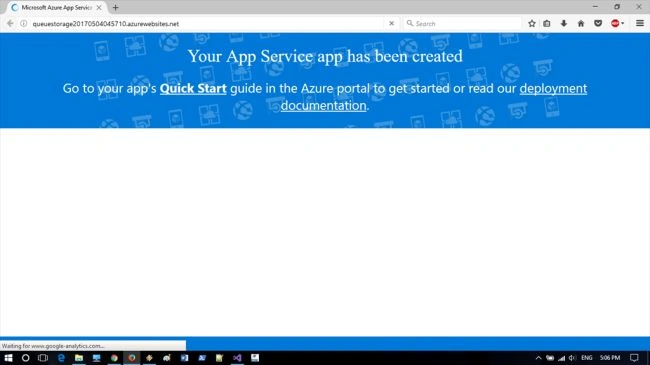650x365 pixels.
Task: Open the volume speaker icon
Action: (572, 358)
